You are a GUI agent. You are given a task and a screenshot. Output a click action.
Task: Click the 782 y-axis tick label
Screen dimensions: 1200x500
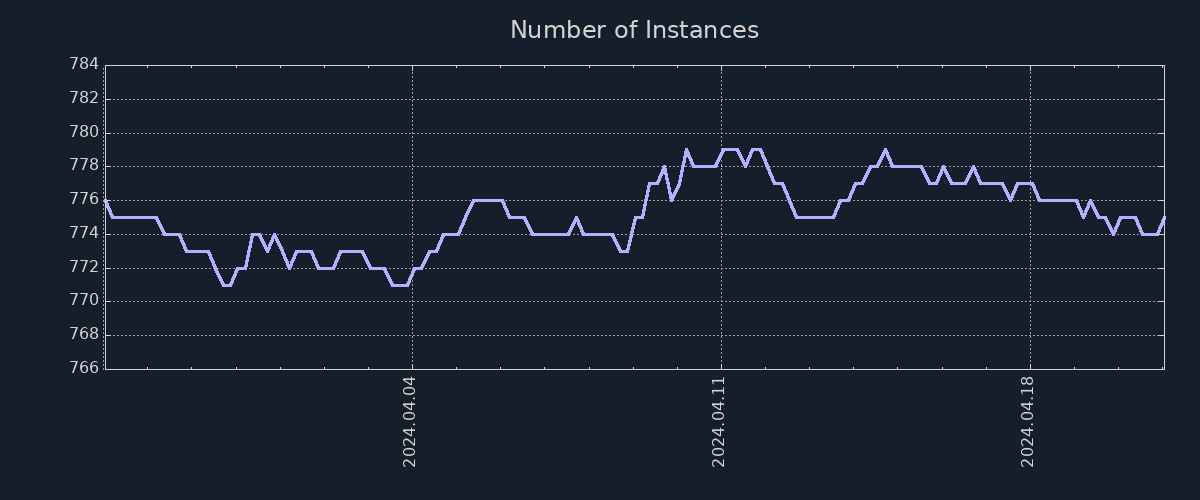84,98
